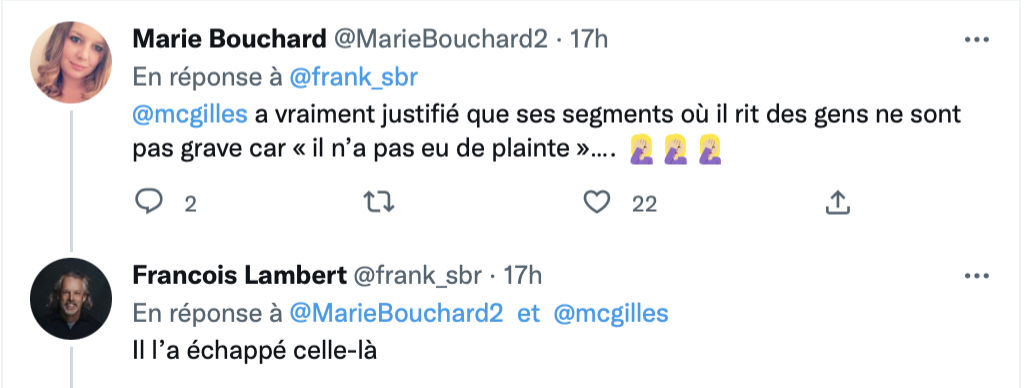This screenshot has width=1034, height=388.
Task: Open Marie Bouchard's display name link
Action: click(229, 40)
